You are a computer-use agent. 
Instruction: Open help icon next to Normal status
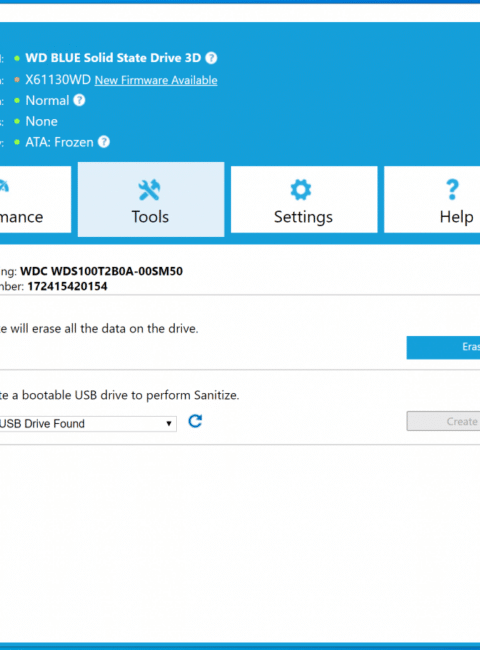tap(79, 100)
